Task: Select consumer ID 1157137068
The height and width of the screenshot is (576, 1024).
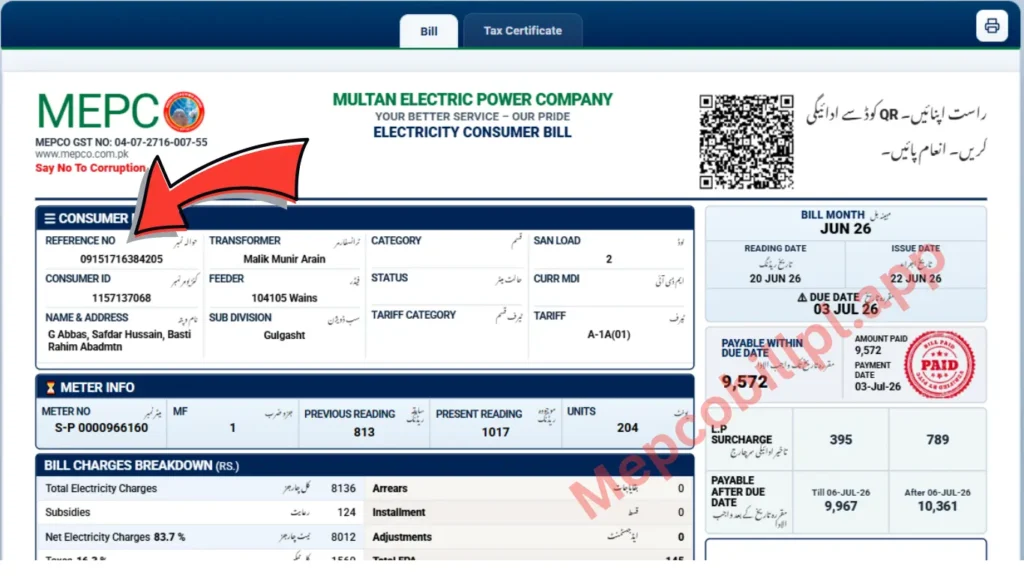Action: click(121, 298)
